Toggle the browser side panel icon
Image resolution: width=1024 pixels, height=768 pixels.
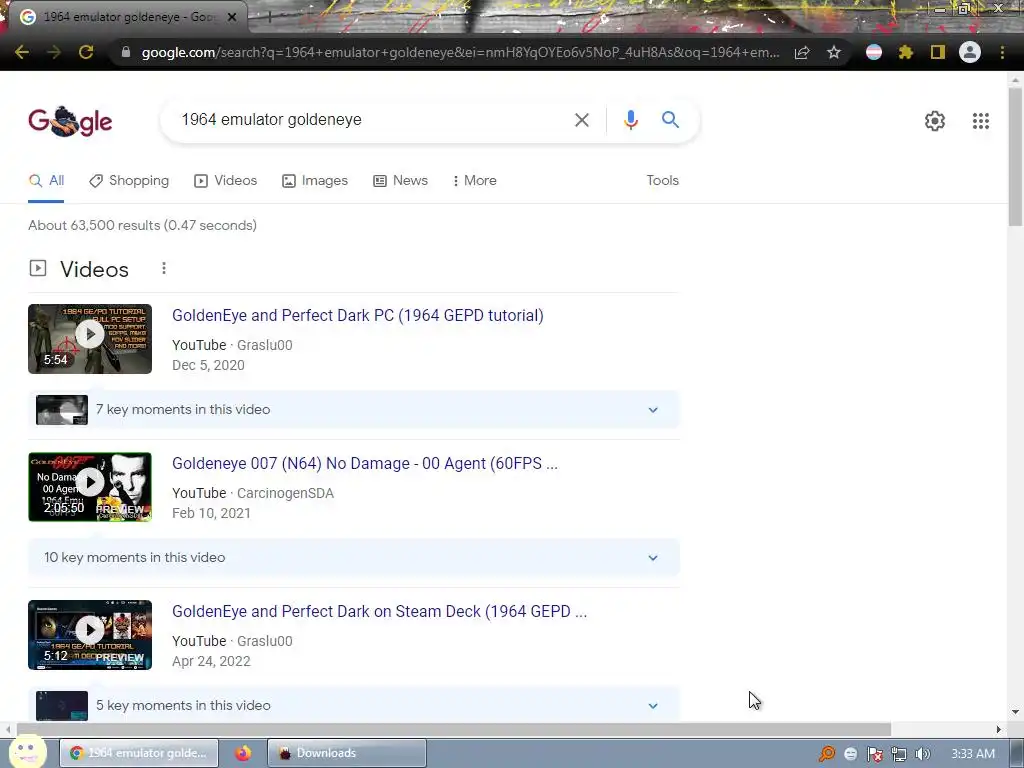coord(938,52)
